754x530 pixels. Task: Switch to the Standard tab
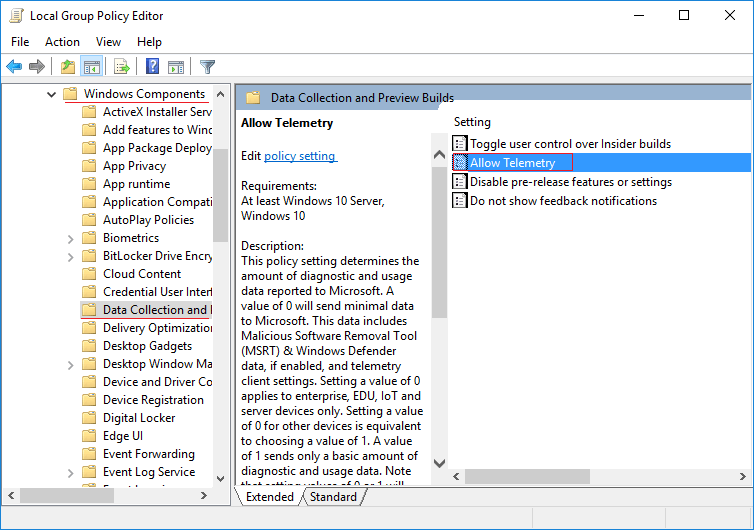pos(333,497)
